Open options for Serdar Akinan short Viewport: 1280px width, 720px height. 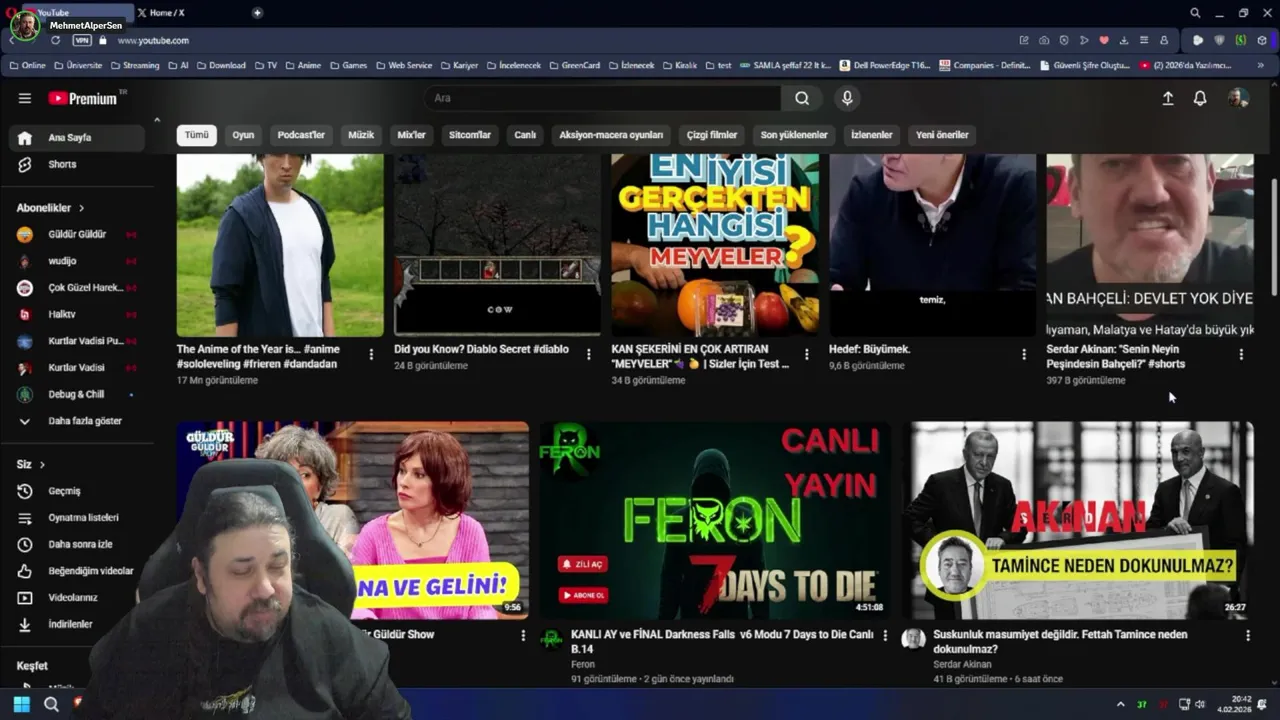1241,354
